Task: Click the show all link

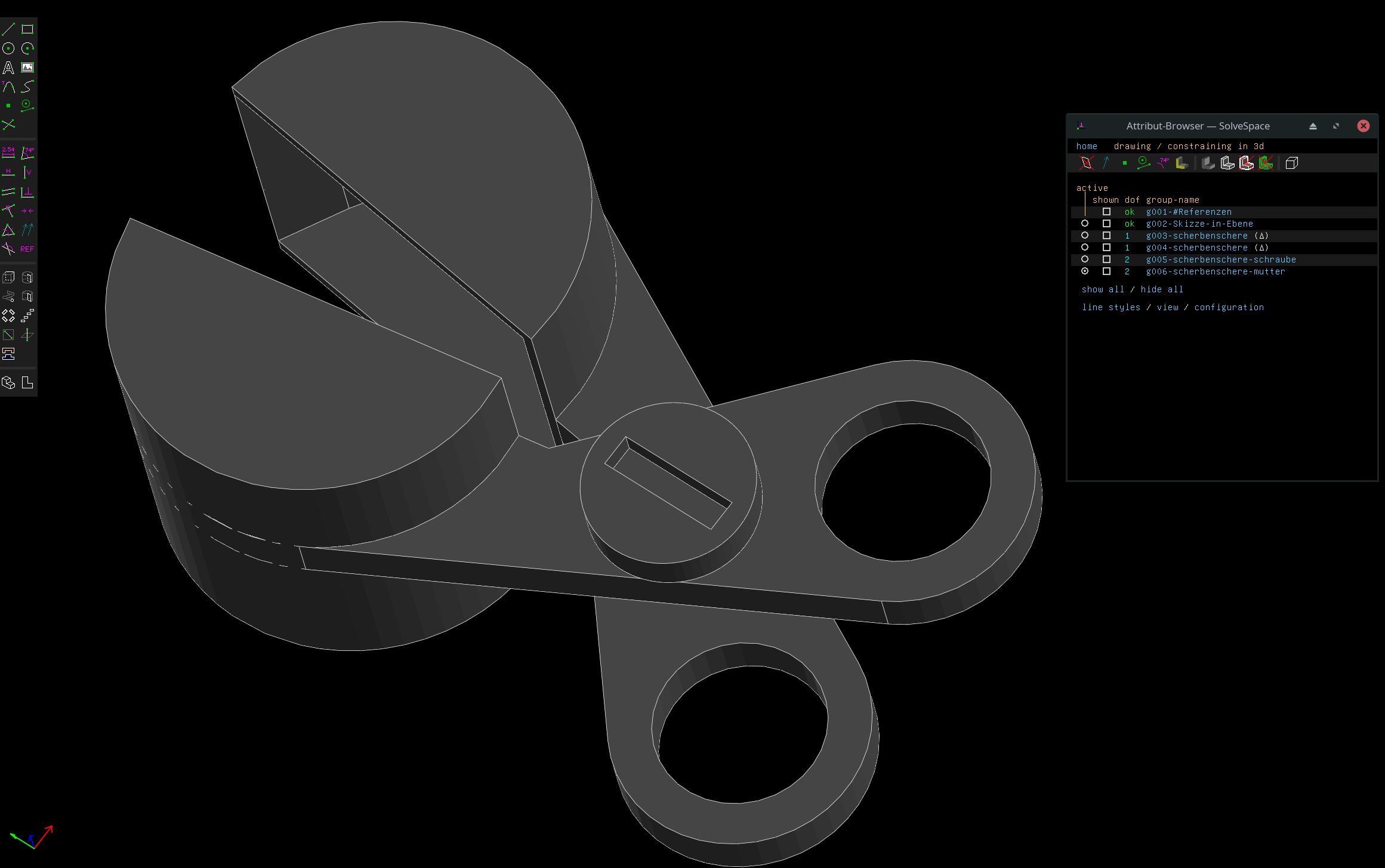Action: [x=1103, y=289]
